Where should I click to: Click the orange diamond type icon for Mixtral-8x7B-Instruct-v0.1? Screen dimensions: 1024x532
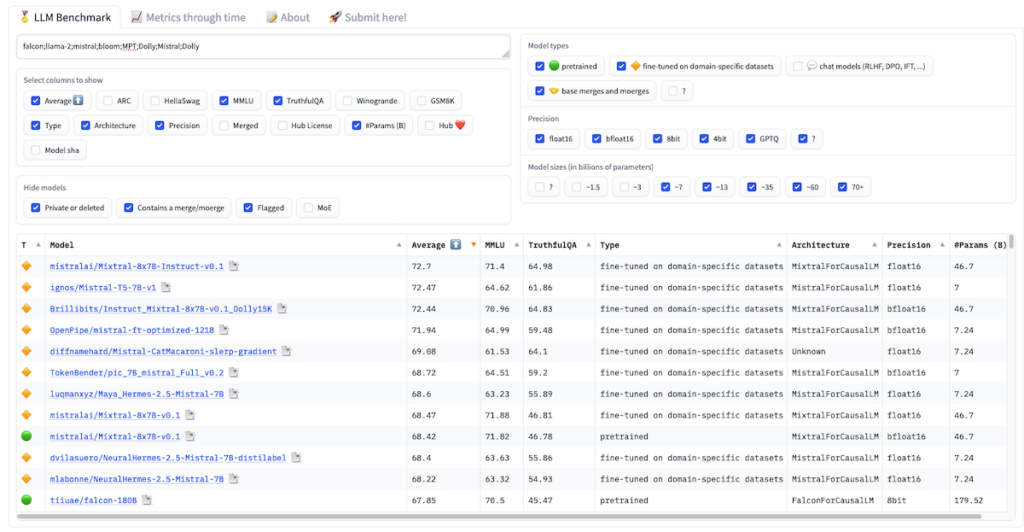pyautogui.click(x=26, y=266)
